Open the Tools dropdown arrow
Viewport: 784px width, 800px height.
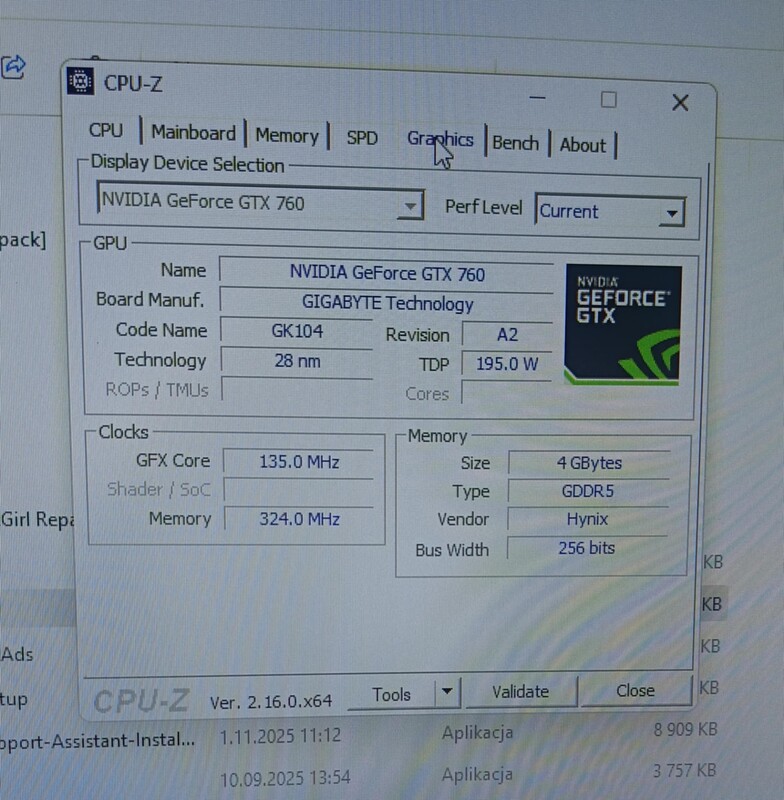[448, 691]
